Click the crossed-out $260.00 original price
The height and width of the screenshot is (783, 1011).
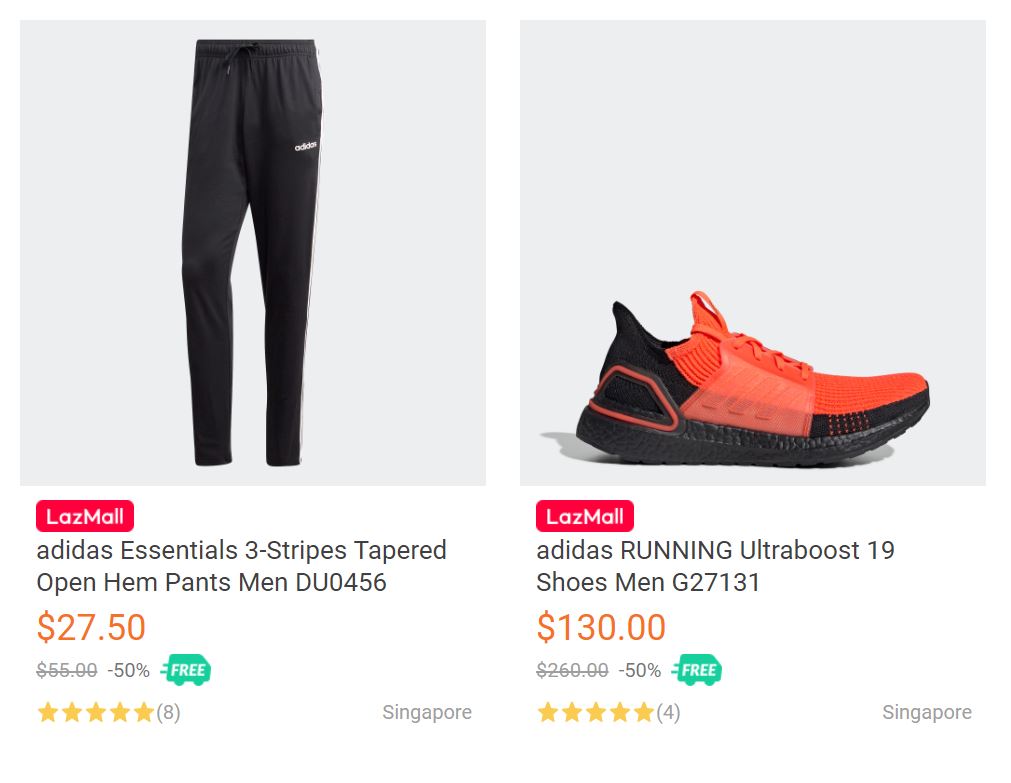(572, 670)
